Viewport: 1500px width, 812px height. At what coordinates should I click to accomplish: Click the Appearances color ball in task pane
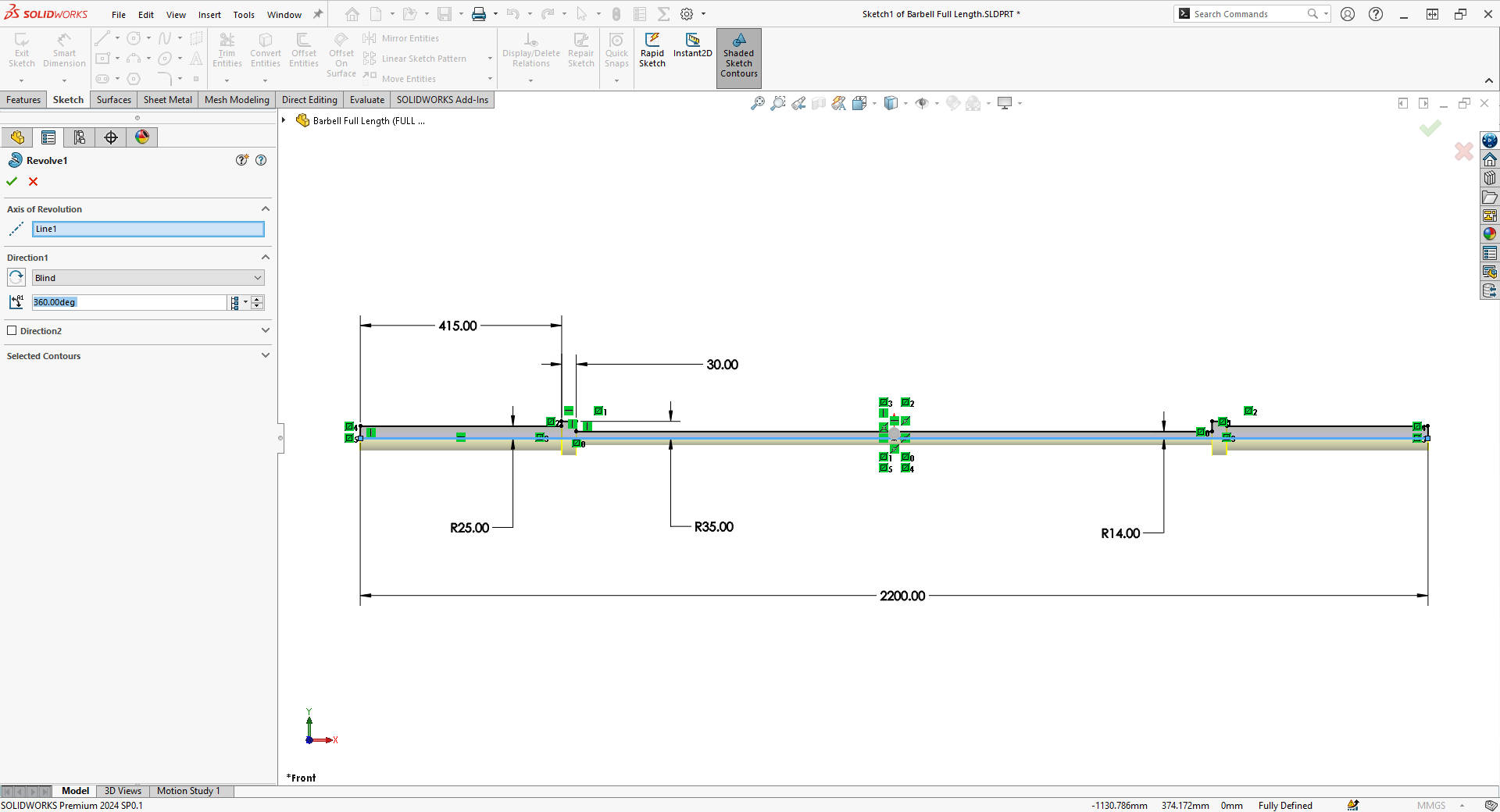1490,233
